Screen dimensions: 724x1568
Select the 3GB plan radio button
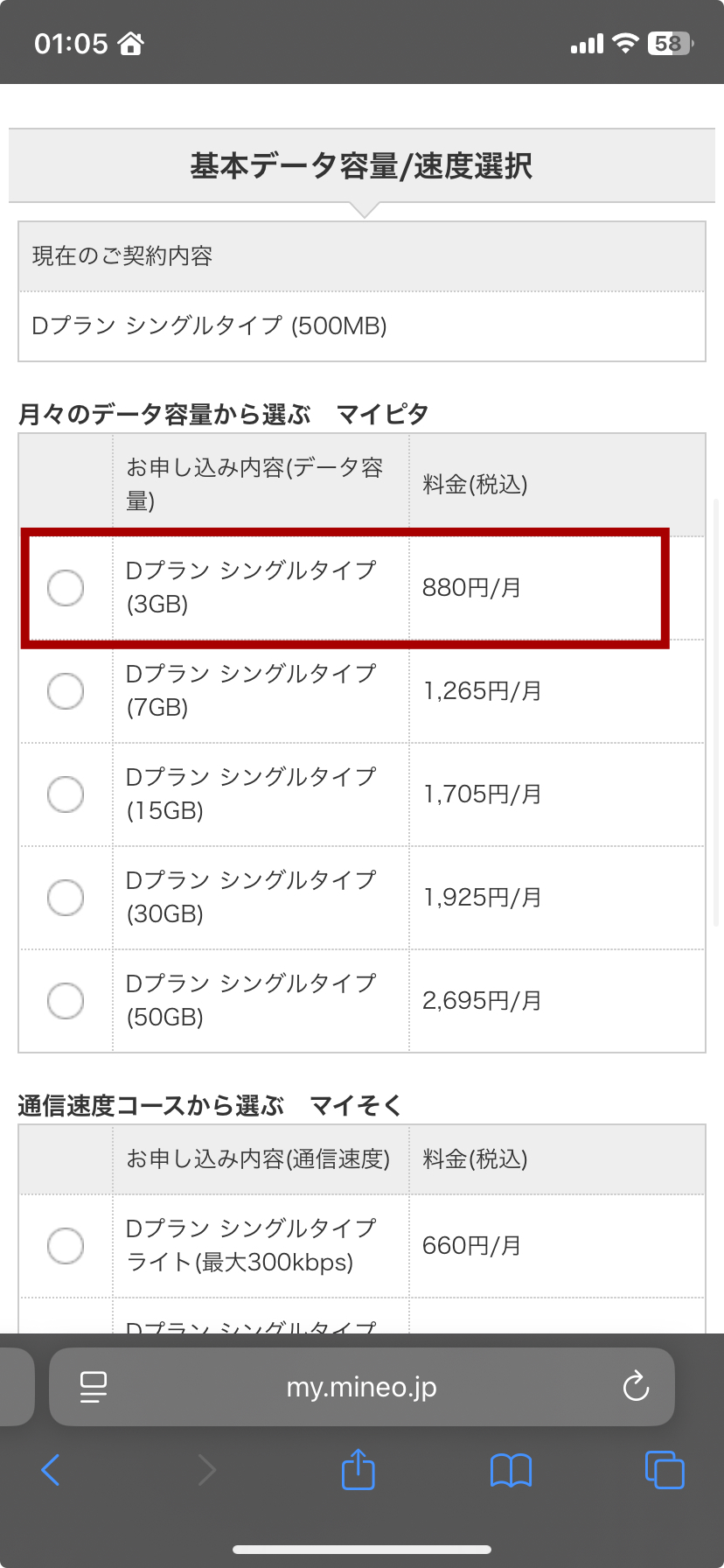pos(66,587)
